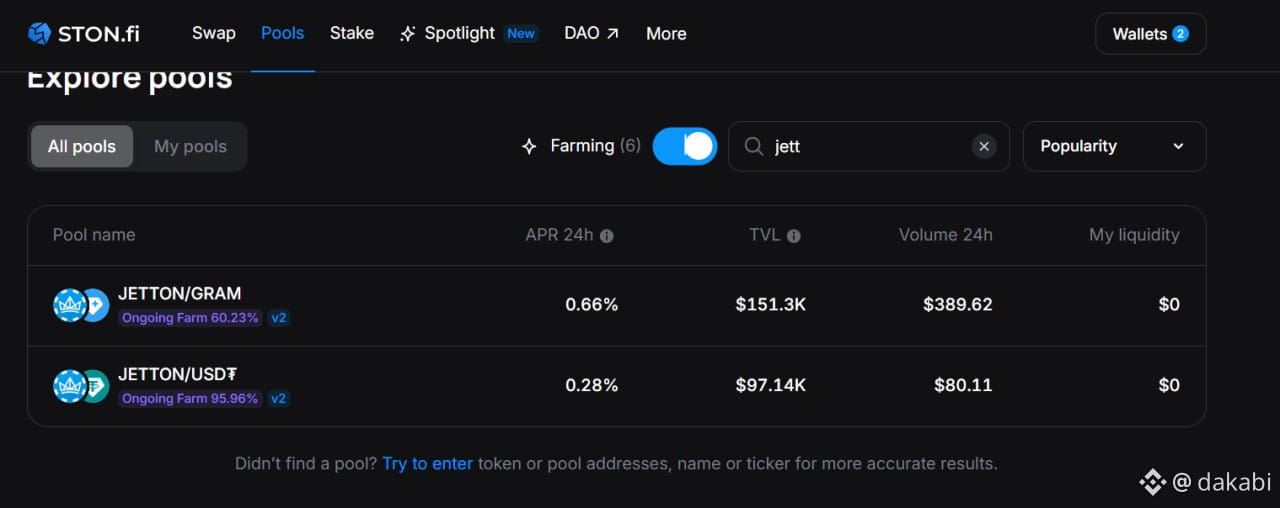Click the TVL info icon
The height and width of the screenshot is (508, 1280).
point(793,236)
